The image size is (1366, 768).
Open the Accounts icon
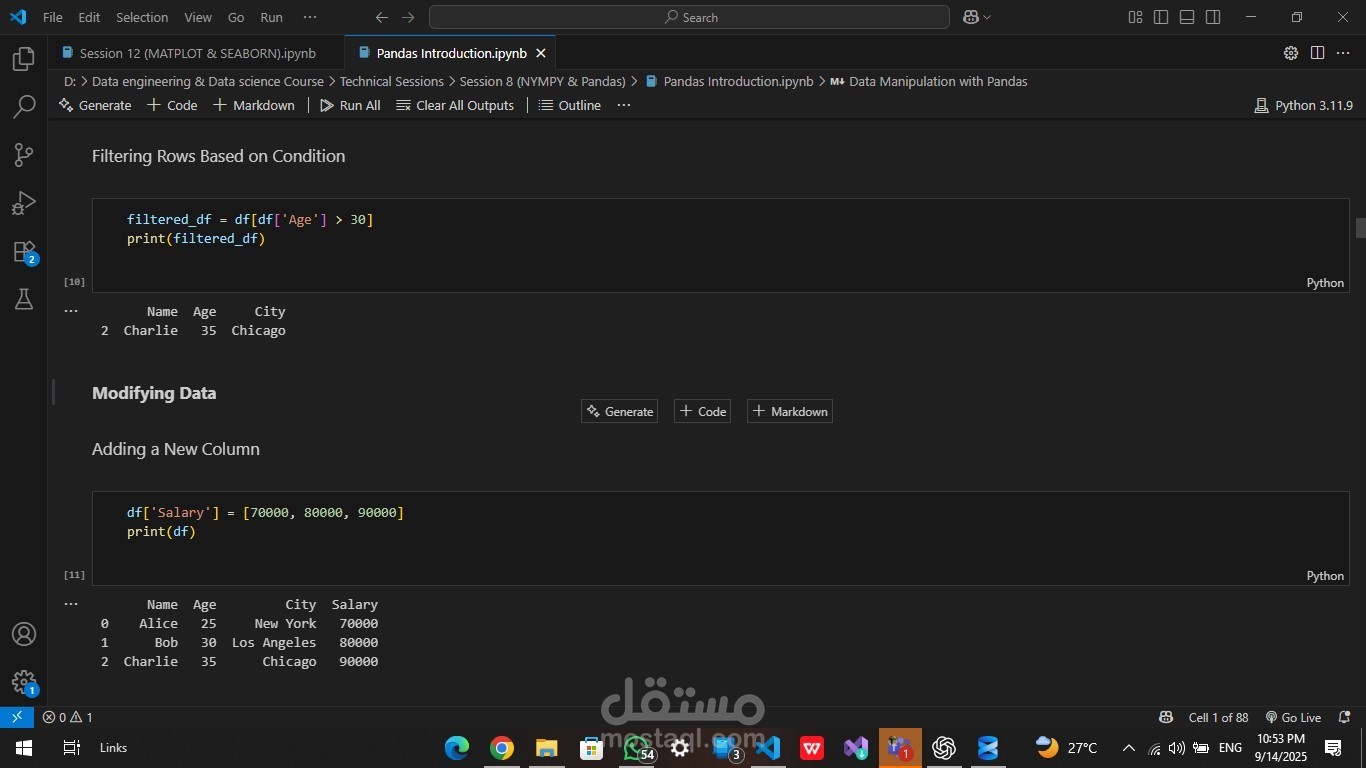[x=24, y=634]
